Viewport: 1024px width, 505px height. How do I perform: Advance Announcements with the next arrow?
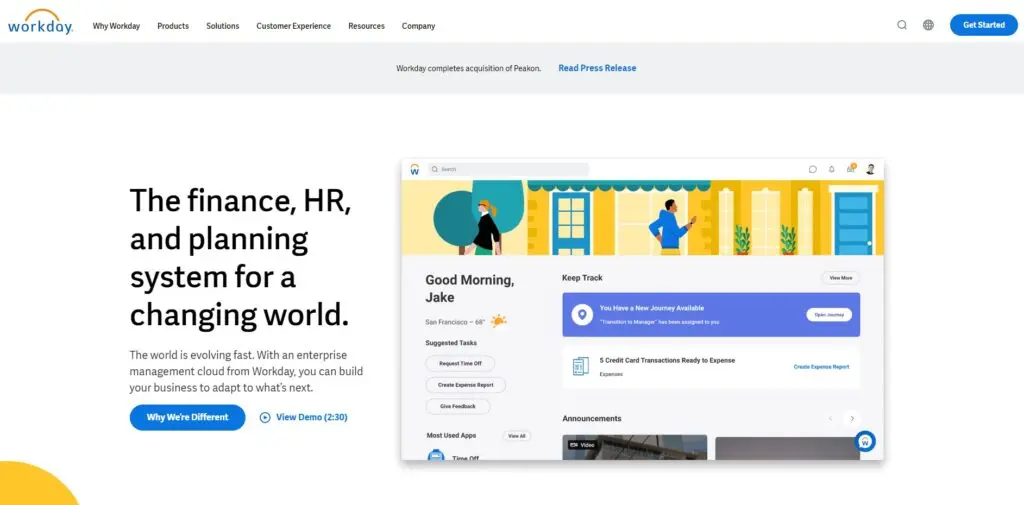pos(852,419)
